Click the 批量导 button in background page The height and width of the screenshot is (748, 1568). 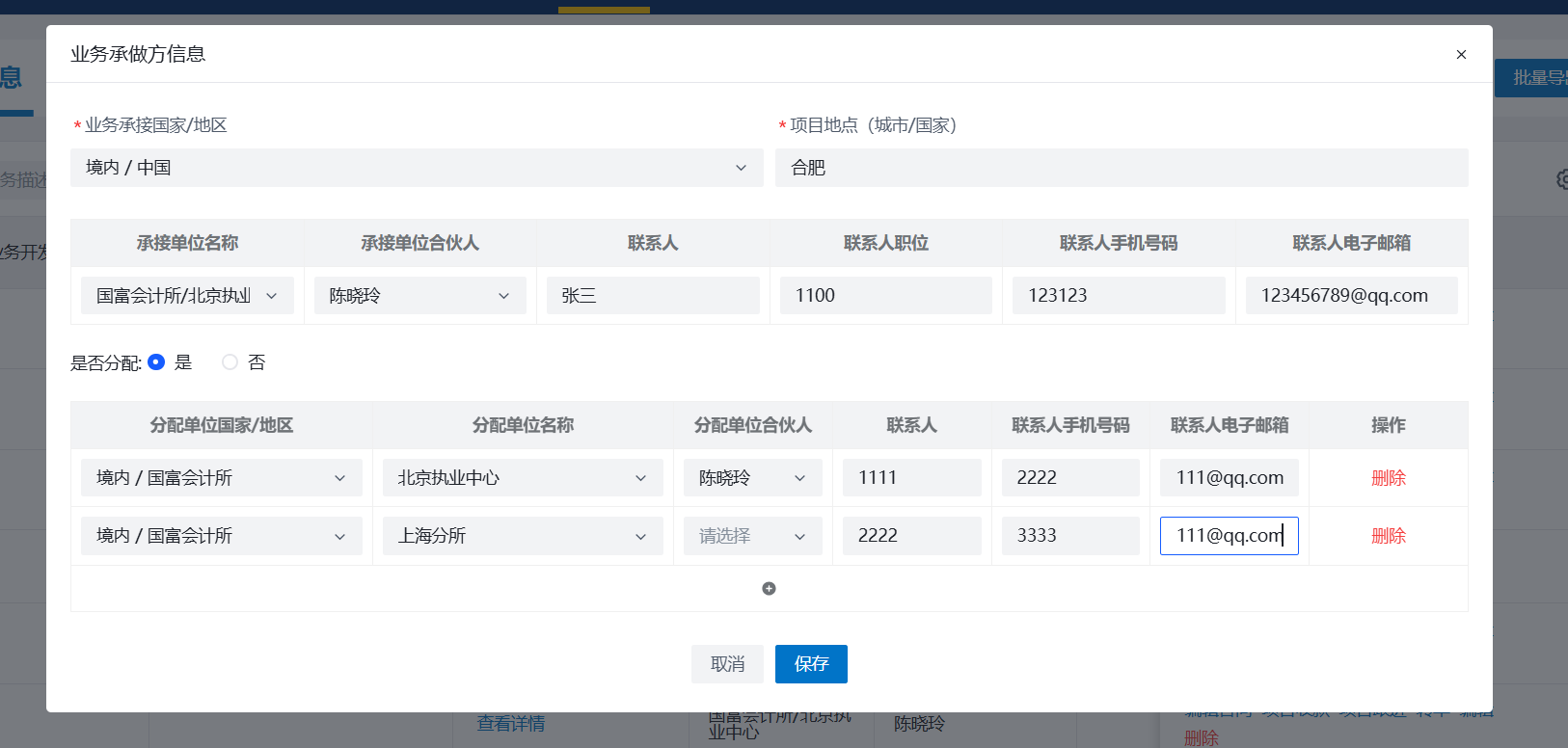[1531, 78]
